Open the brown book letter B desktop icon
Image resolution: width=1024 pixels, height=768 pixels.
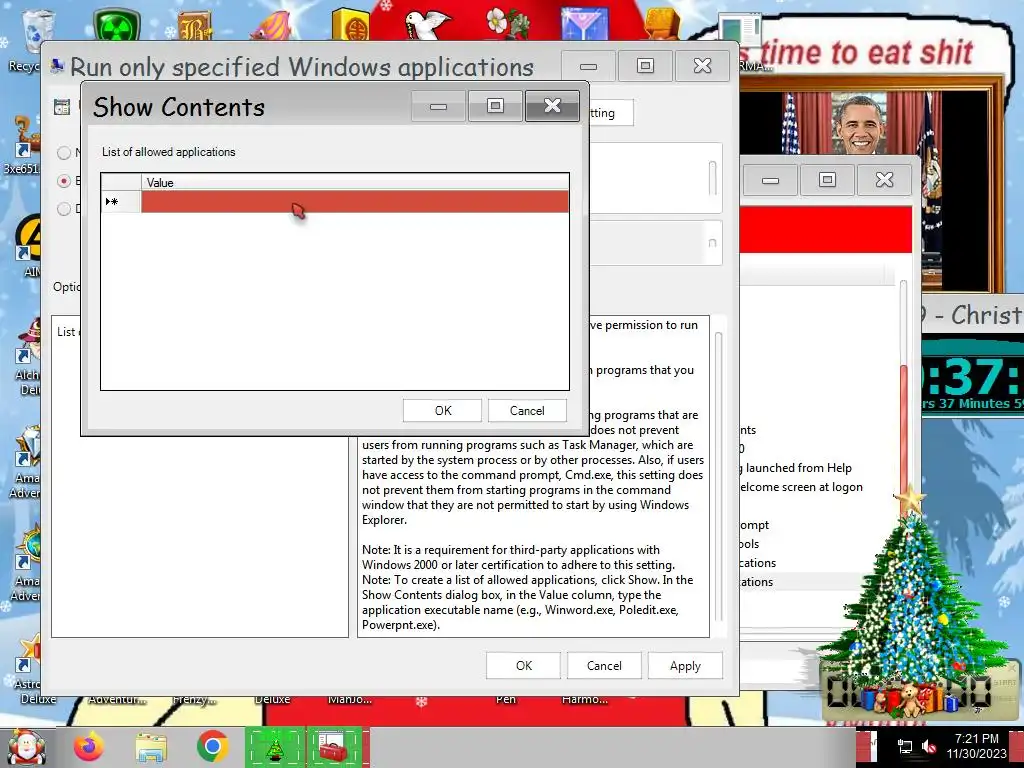tap(194, 25)
